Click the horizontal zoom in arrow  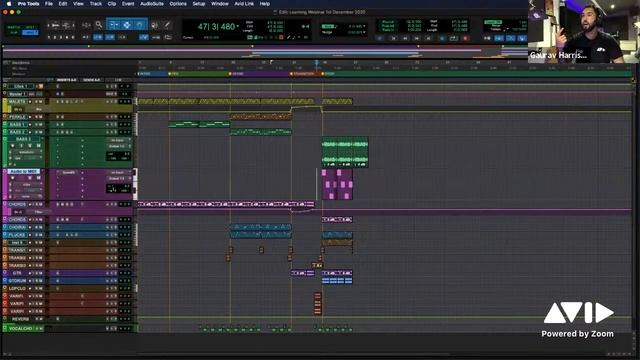(x=73, y=25)
